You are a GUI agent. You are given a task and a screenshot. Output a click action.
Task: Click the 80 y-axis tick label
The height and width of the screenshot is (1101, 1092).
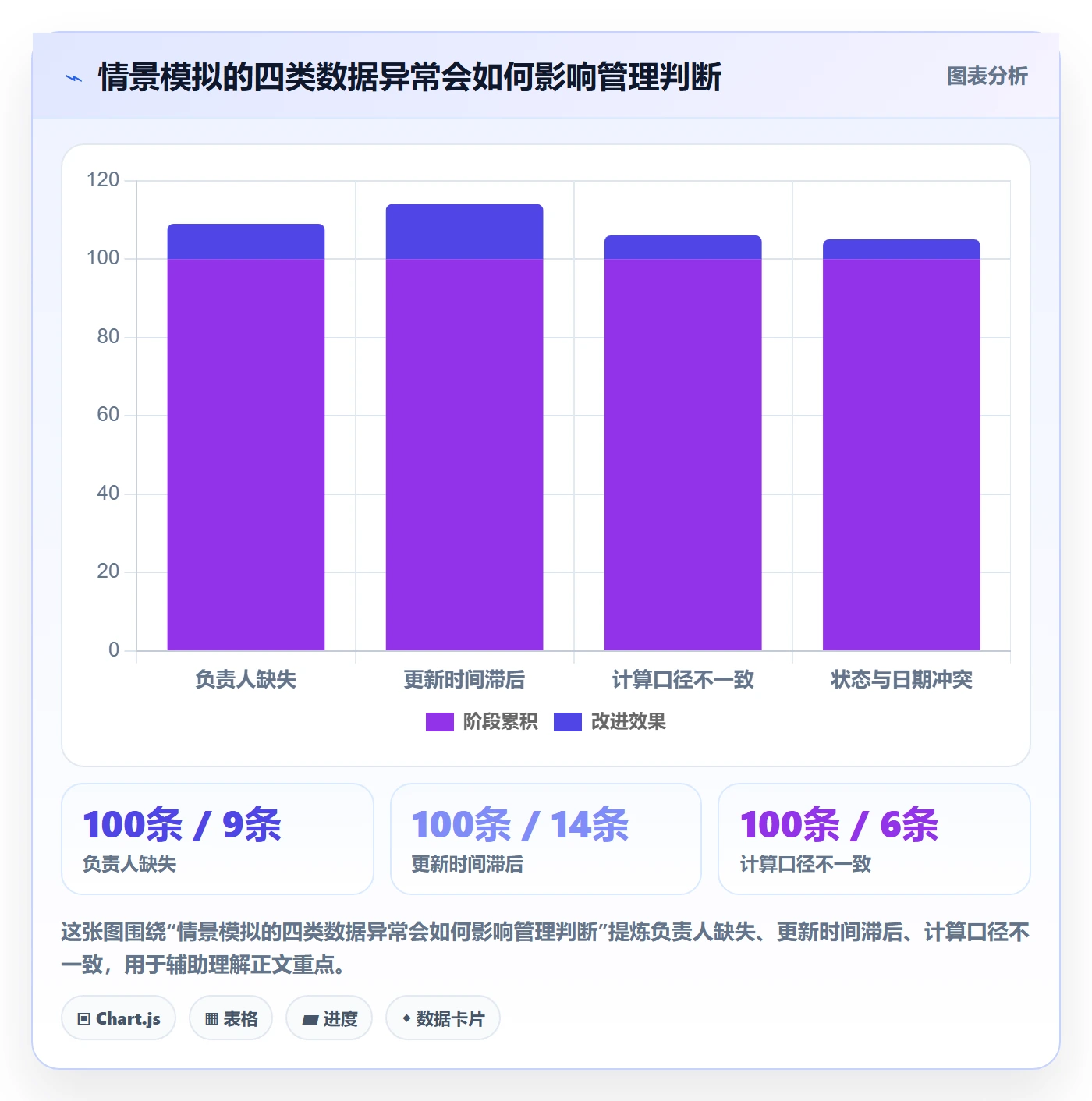tap(108, 337)
